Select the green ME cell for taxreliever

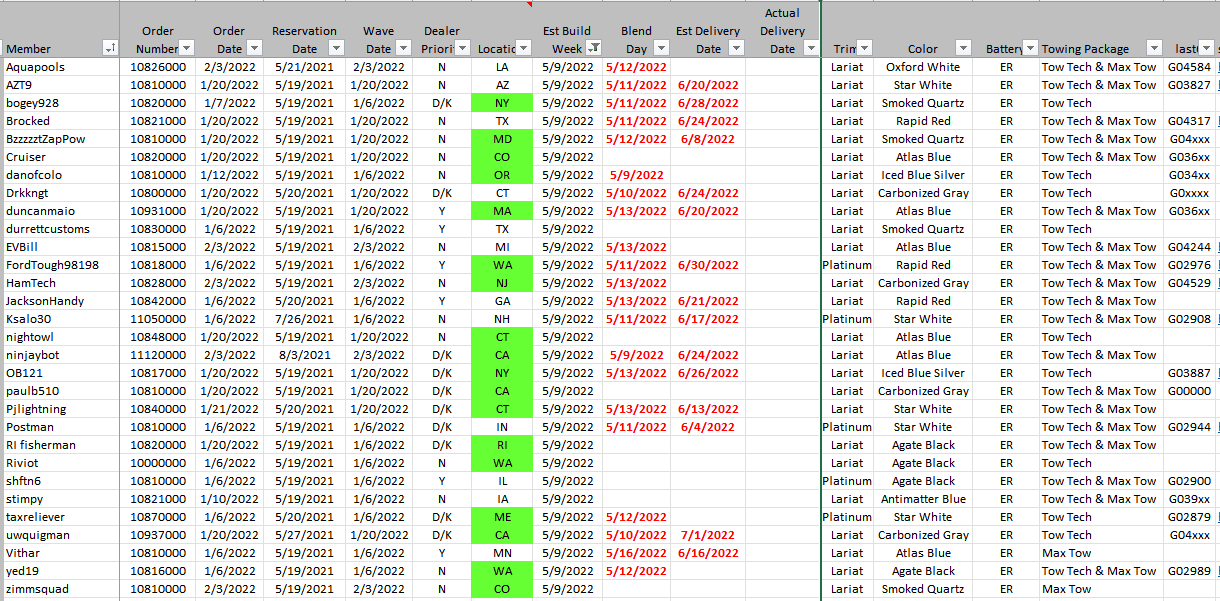[502, 517]
